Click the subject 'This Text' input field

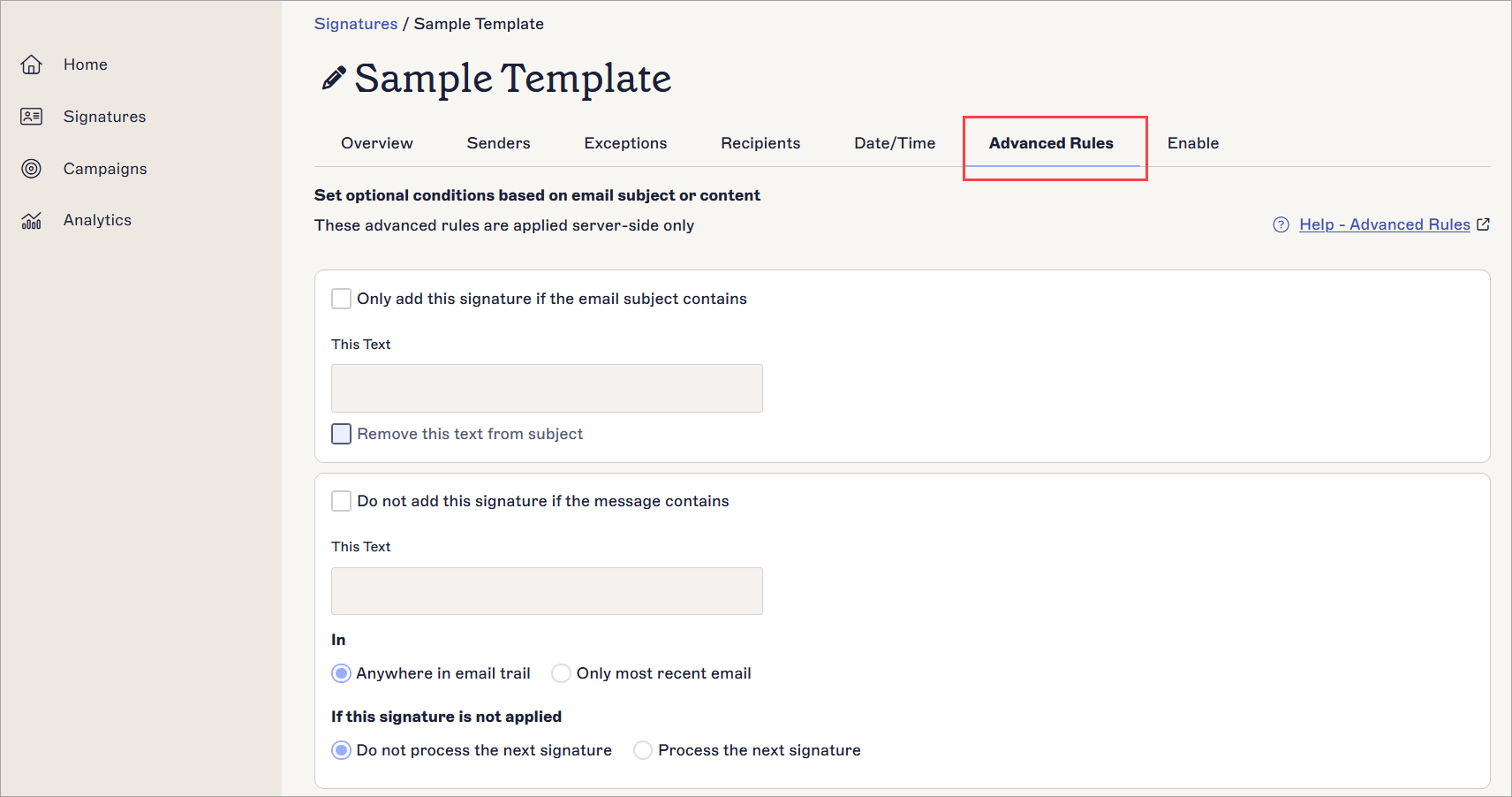pyautogui.click(x=547, y=388)
